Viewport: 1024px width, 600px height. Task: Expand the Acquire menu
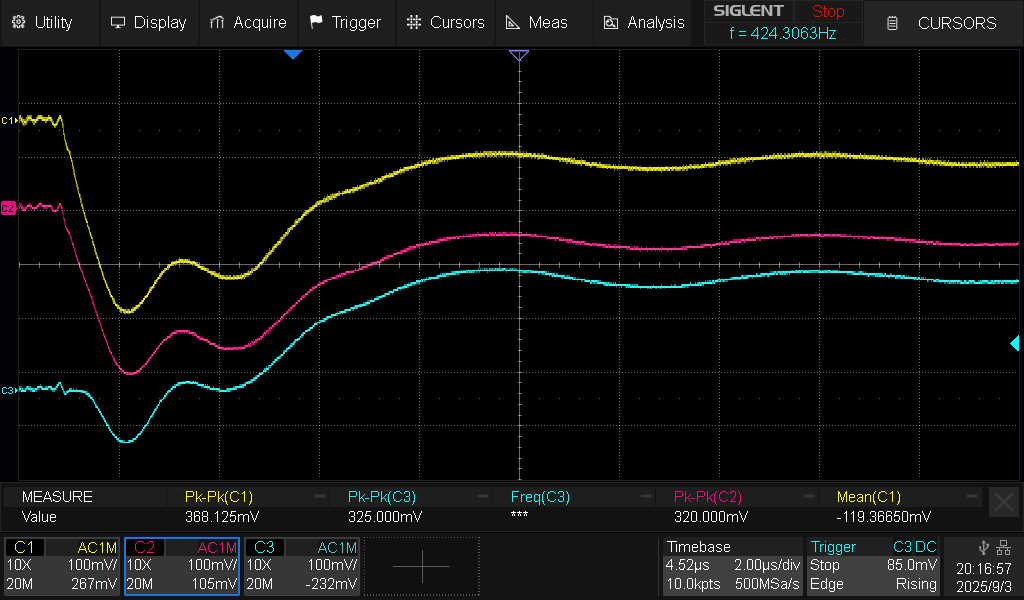coord(248,22)
